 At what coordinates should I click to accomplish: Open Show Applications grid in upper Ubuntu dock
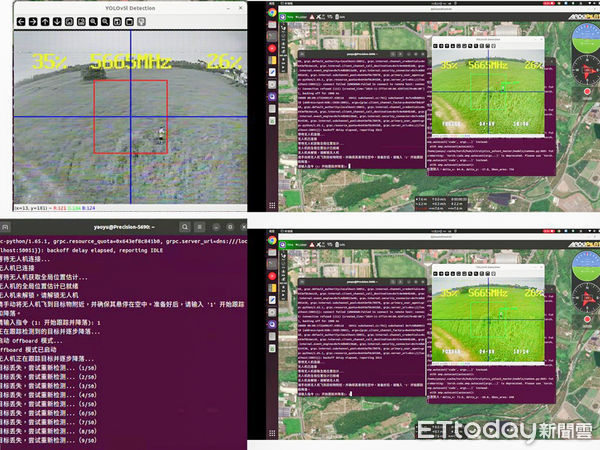(x=272, y=206)
